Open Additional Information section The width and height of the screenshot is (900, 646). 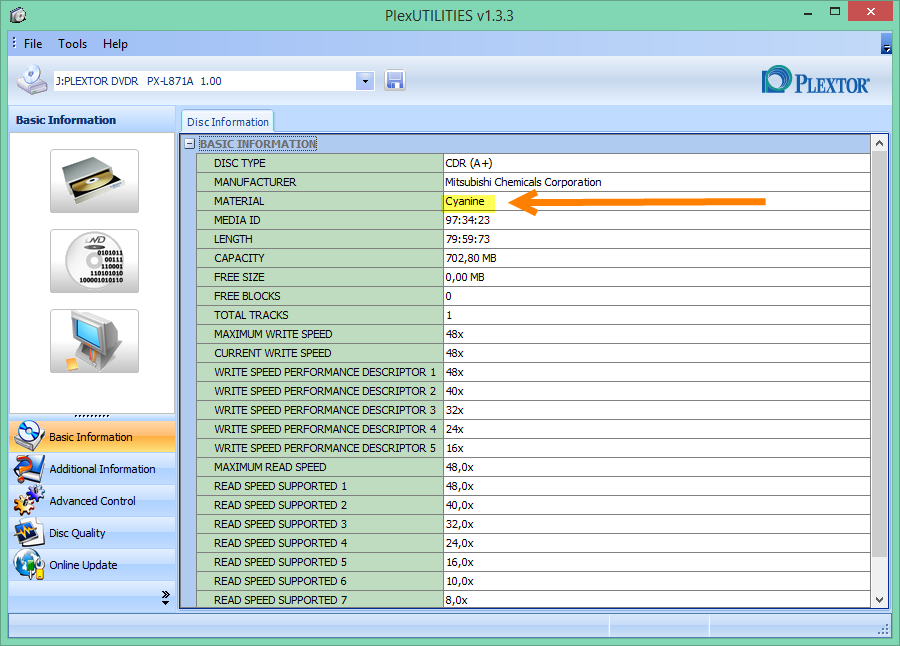tap(92, 469)
